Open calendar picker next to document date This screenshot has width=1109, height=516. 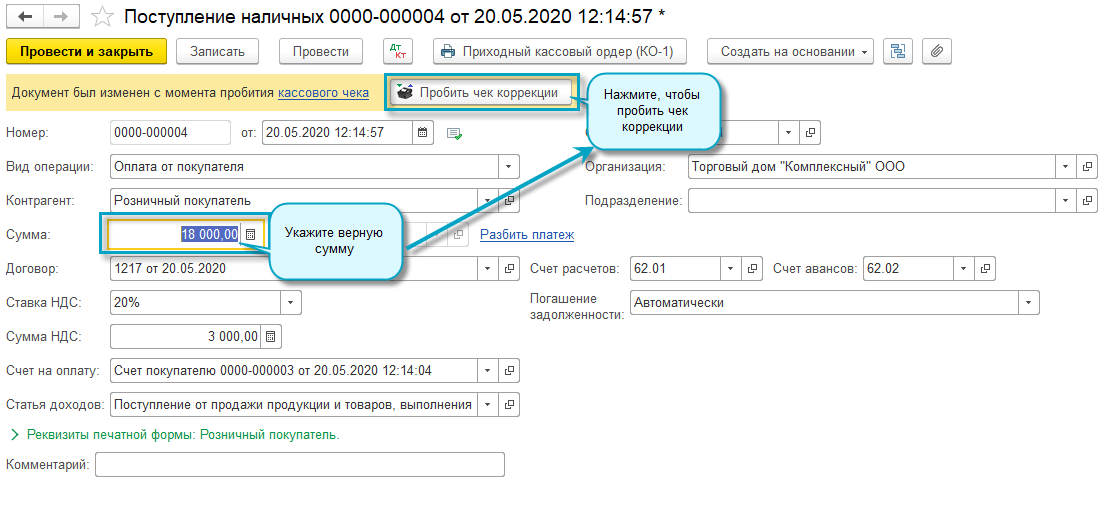click(422, 132)
